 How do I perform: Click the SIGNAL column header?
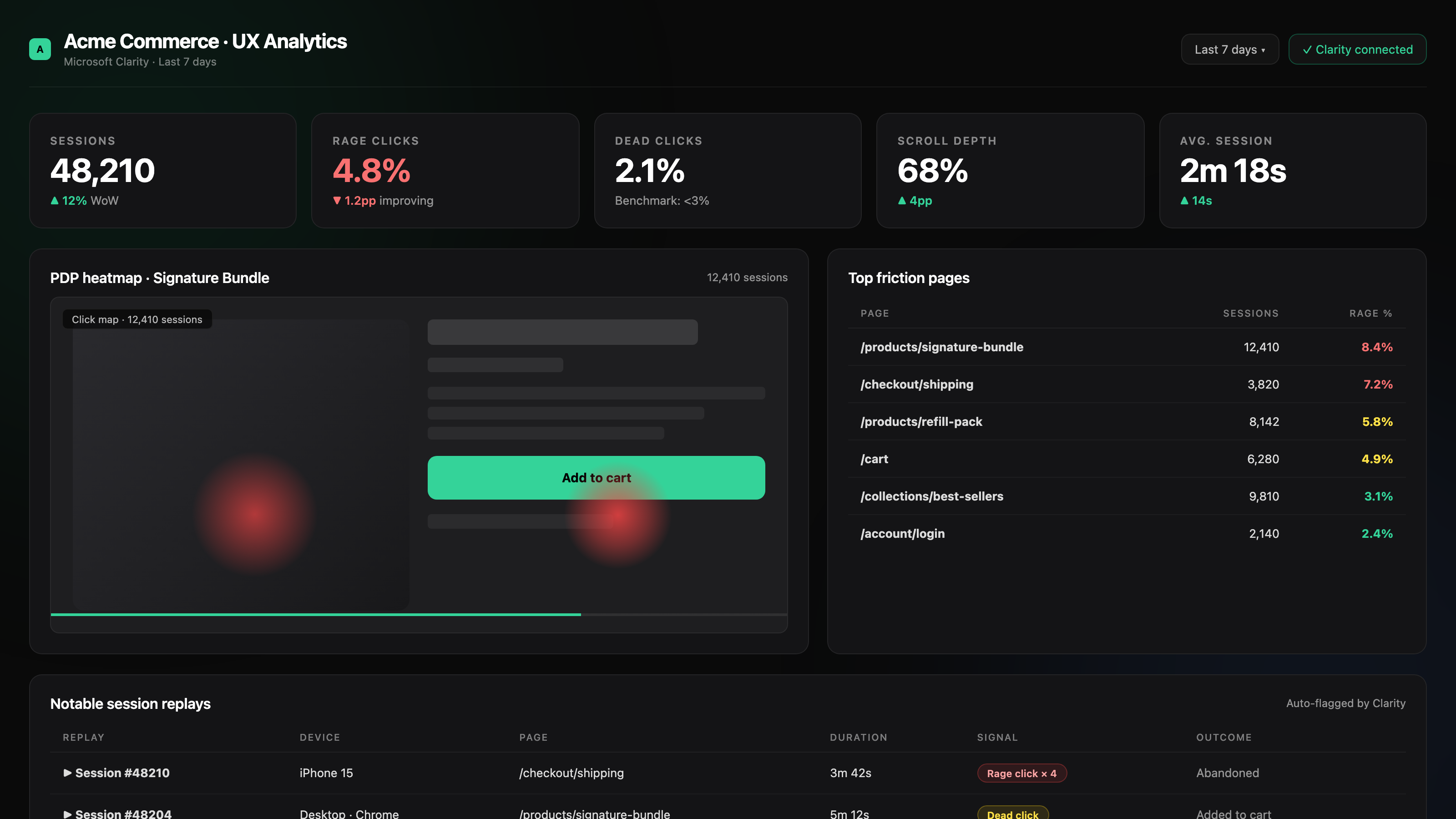click(997, 737)
